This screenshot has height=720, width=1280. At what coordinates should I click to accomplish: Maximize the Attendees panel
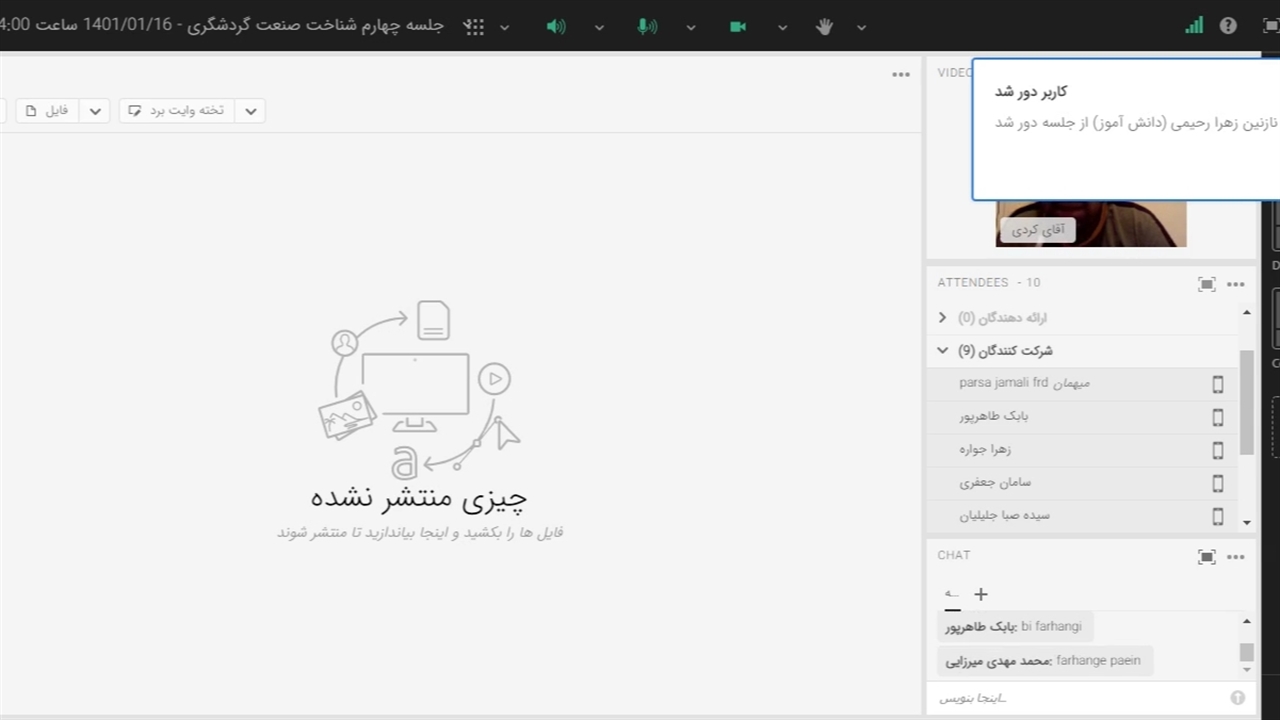(x=1207, y=284)
